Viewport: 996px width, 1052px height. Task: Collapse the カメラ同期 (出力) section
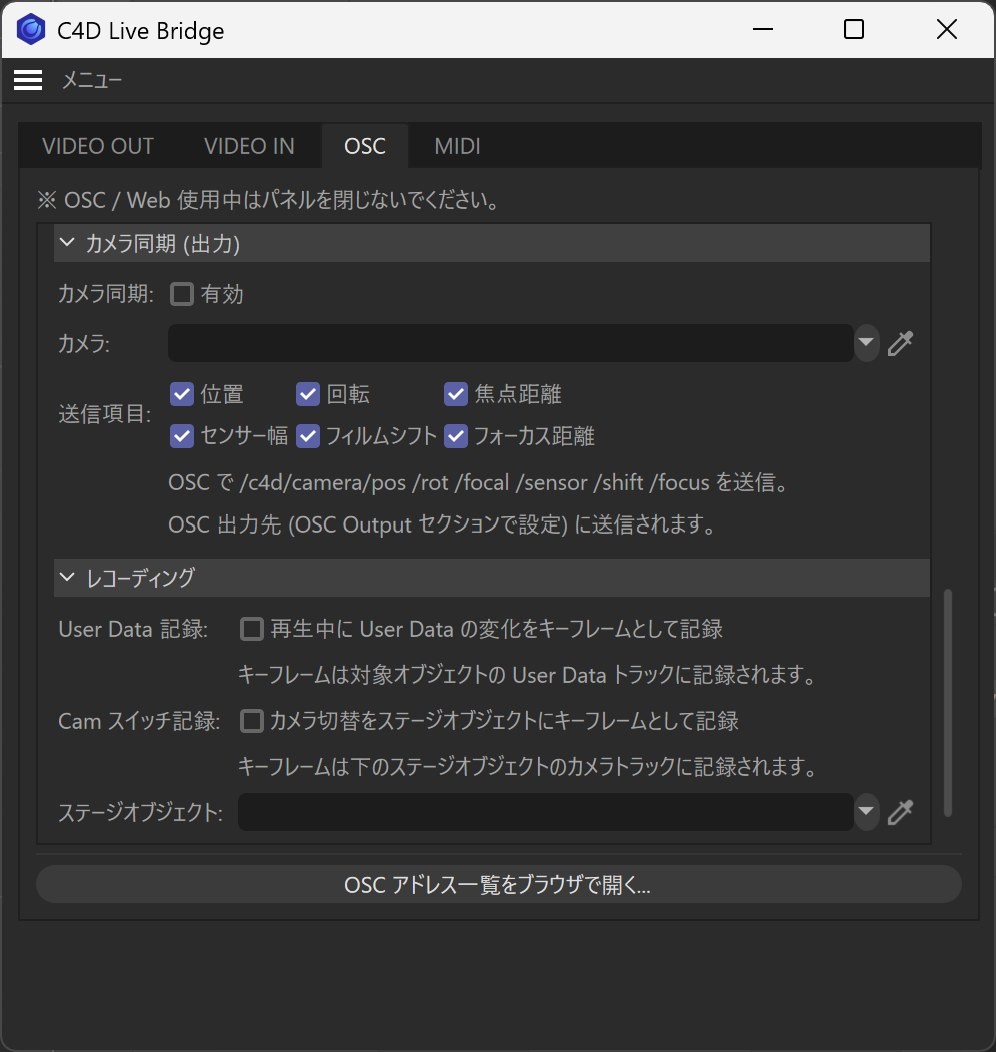(x=67, y=243)
